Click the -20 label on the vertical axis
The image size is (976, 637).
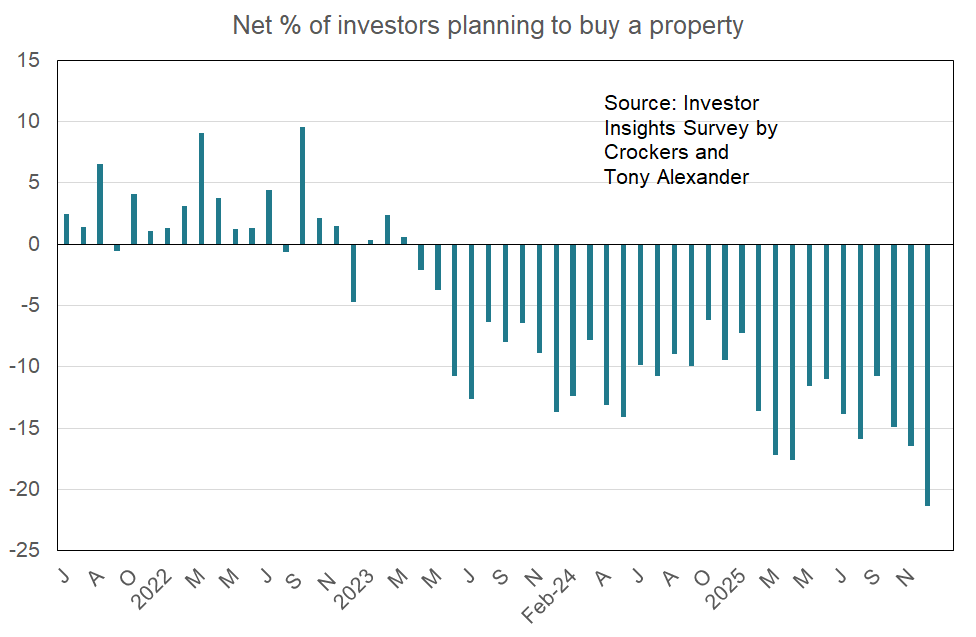click(25, 489)
